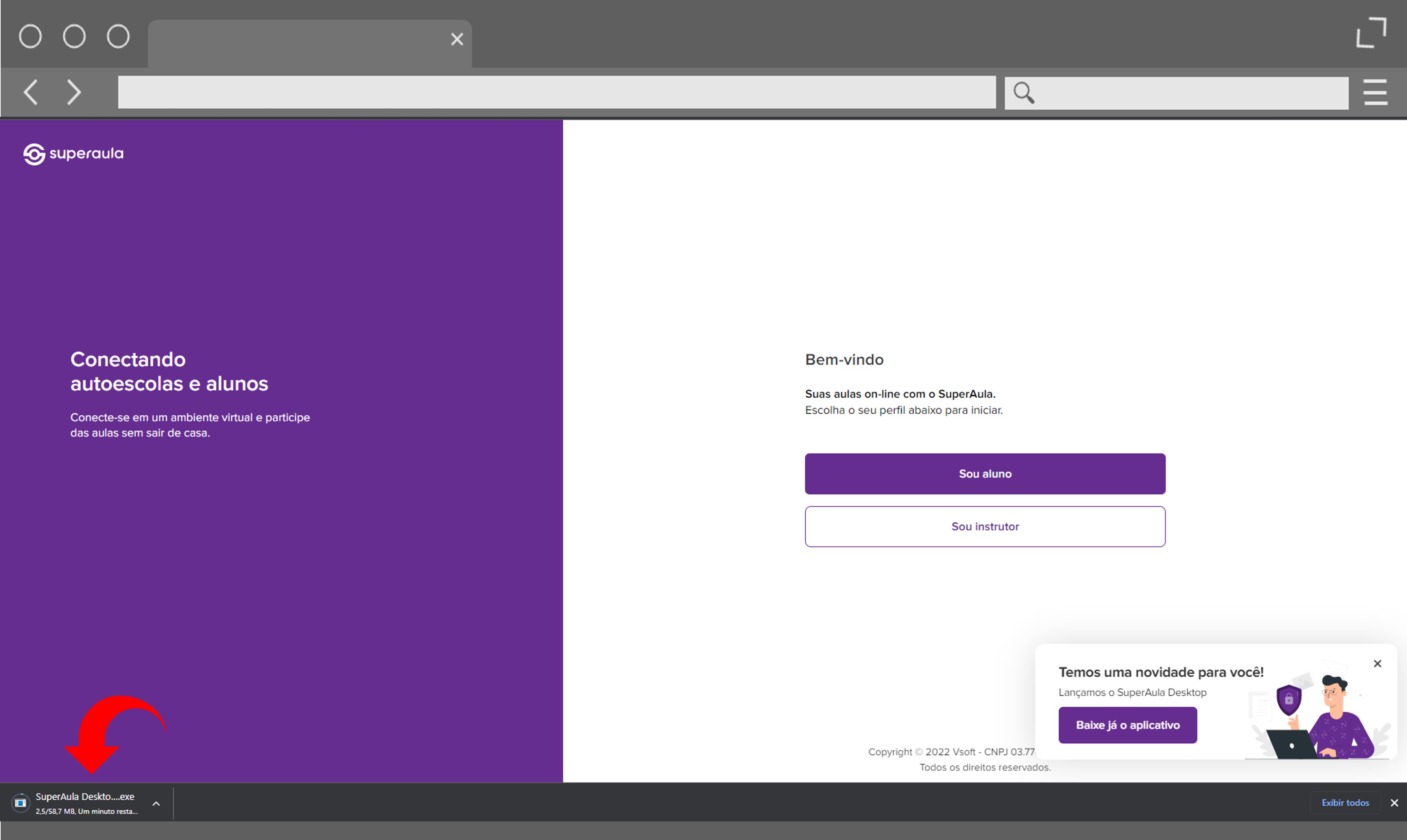This screenshot has width=1407, height=840.
Task: Choose the Sou instrutor profile
Action: 985,526
